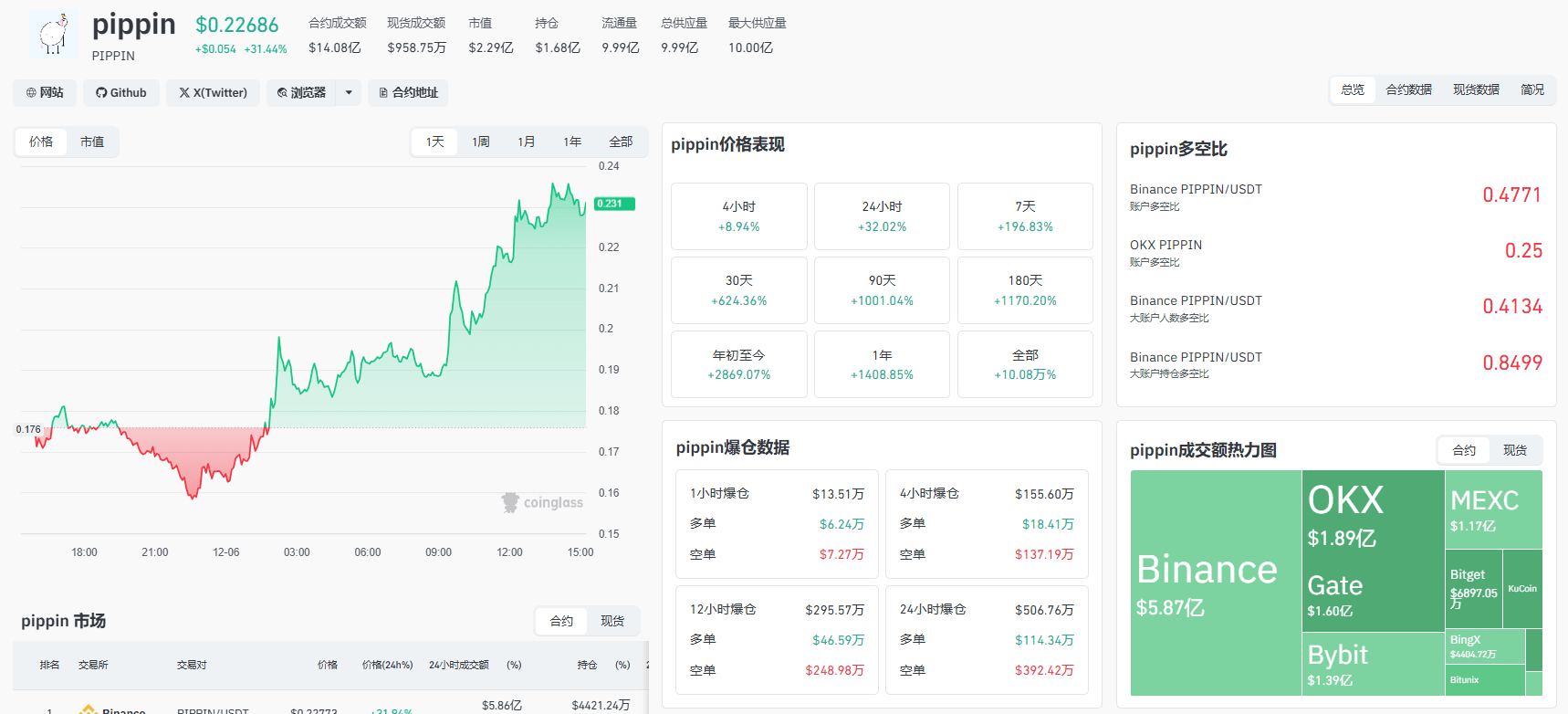Click the pippin llama logo icon

pos(54,35)
